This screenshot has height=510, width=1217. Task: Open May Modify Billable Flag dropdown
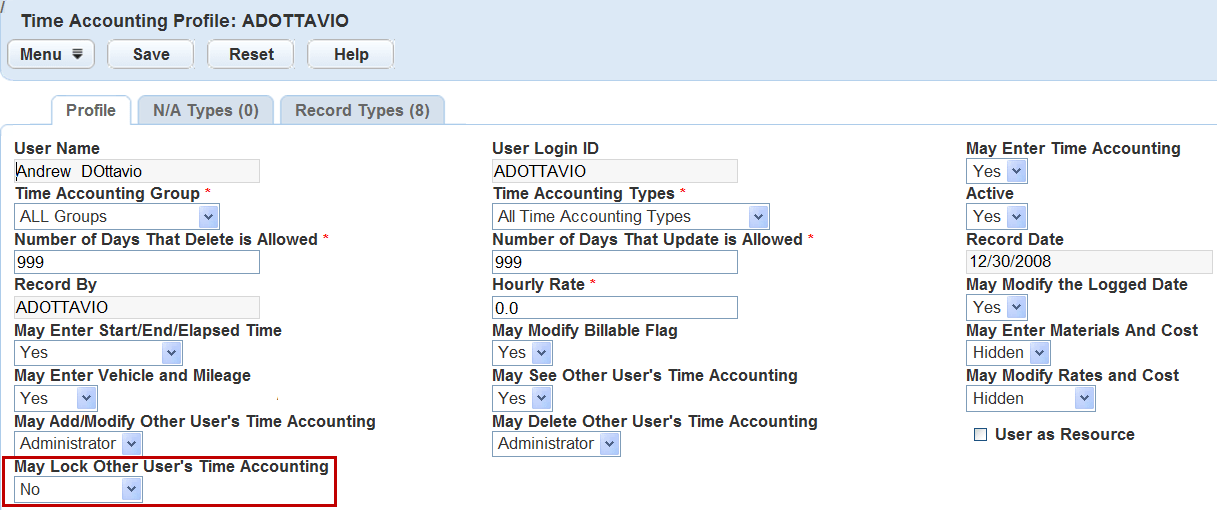pos(523,353)
